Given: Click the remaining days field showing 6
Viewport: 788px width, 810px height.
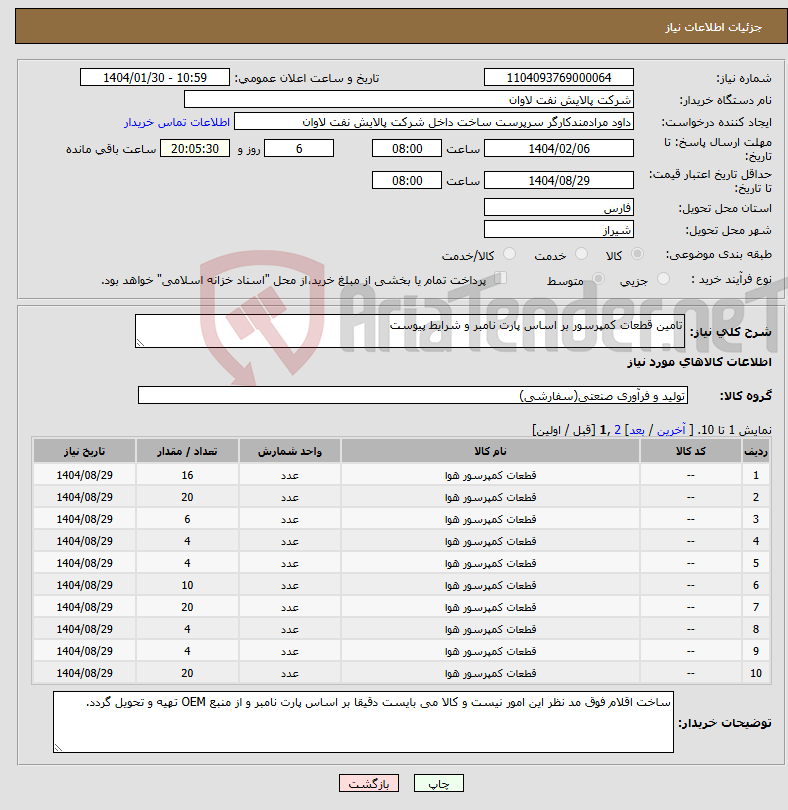Looking at the screenshot, I should pyautogui.click(x=299, y=148).
